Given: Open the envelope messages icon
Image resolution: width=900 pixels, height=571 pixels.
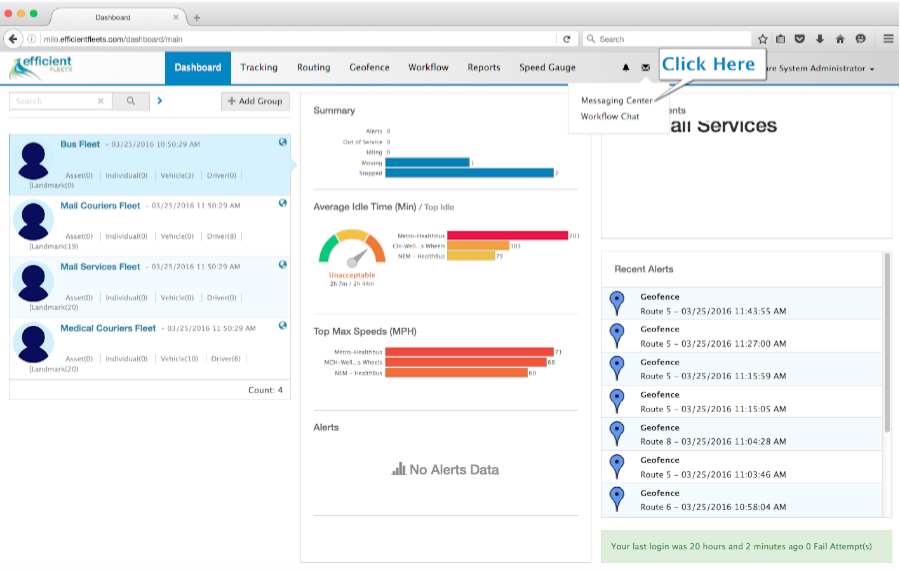Looking at the screenshot, I should [x=646, y=68].
